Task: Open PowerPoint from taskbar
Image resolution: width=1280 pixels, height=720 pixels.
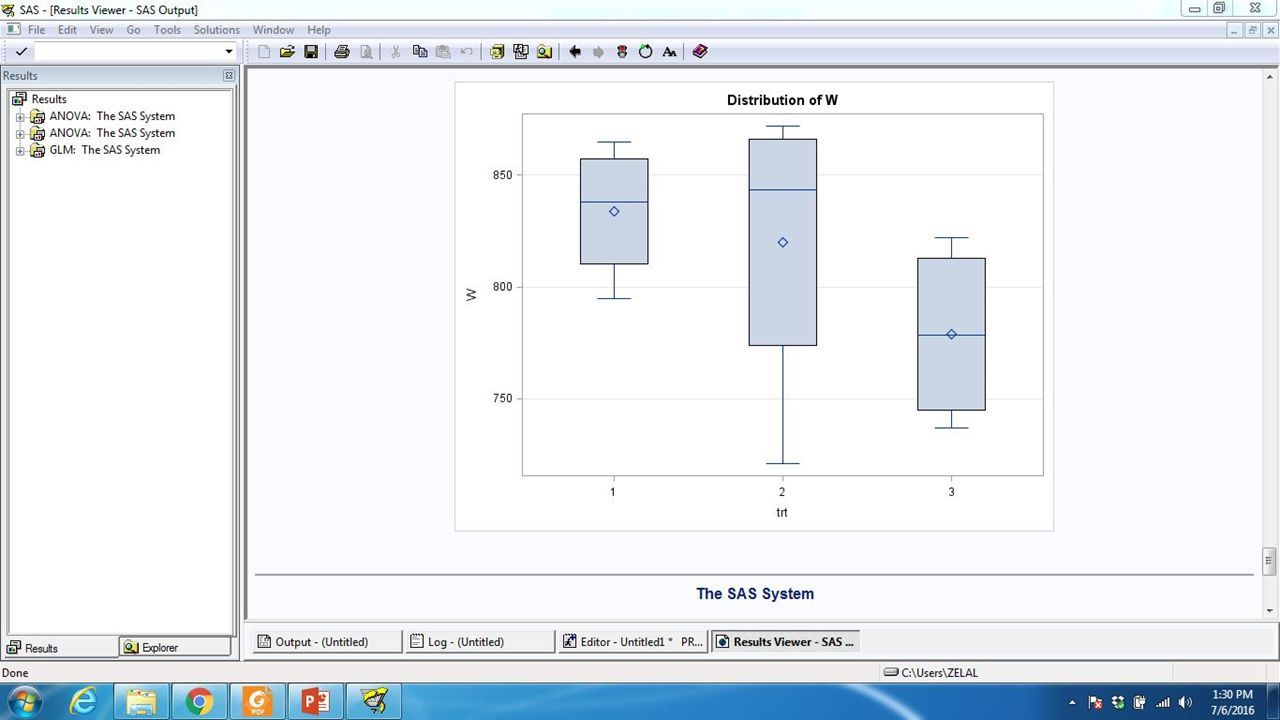Action: [316, 701]
